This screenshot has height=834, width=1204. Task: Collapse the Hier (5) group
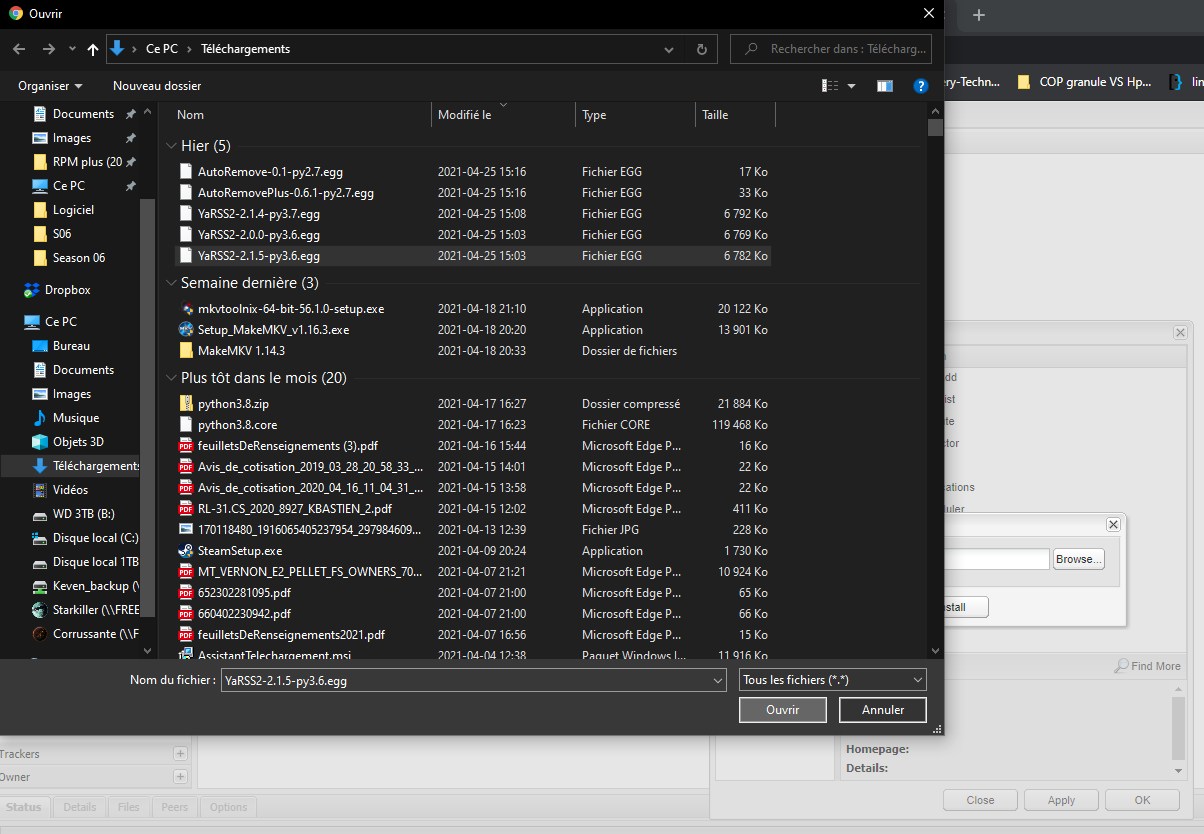pyautogui.click(x=172, y=146)
